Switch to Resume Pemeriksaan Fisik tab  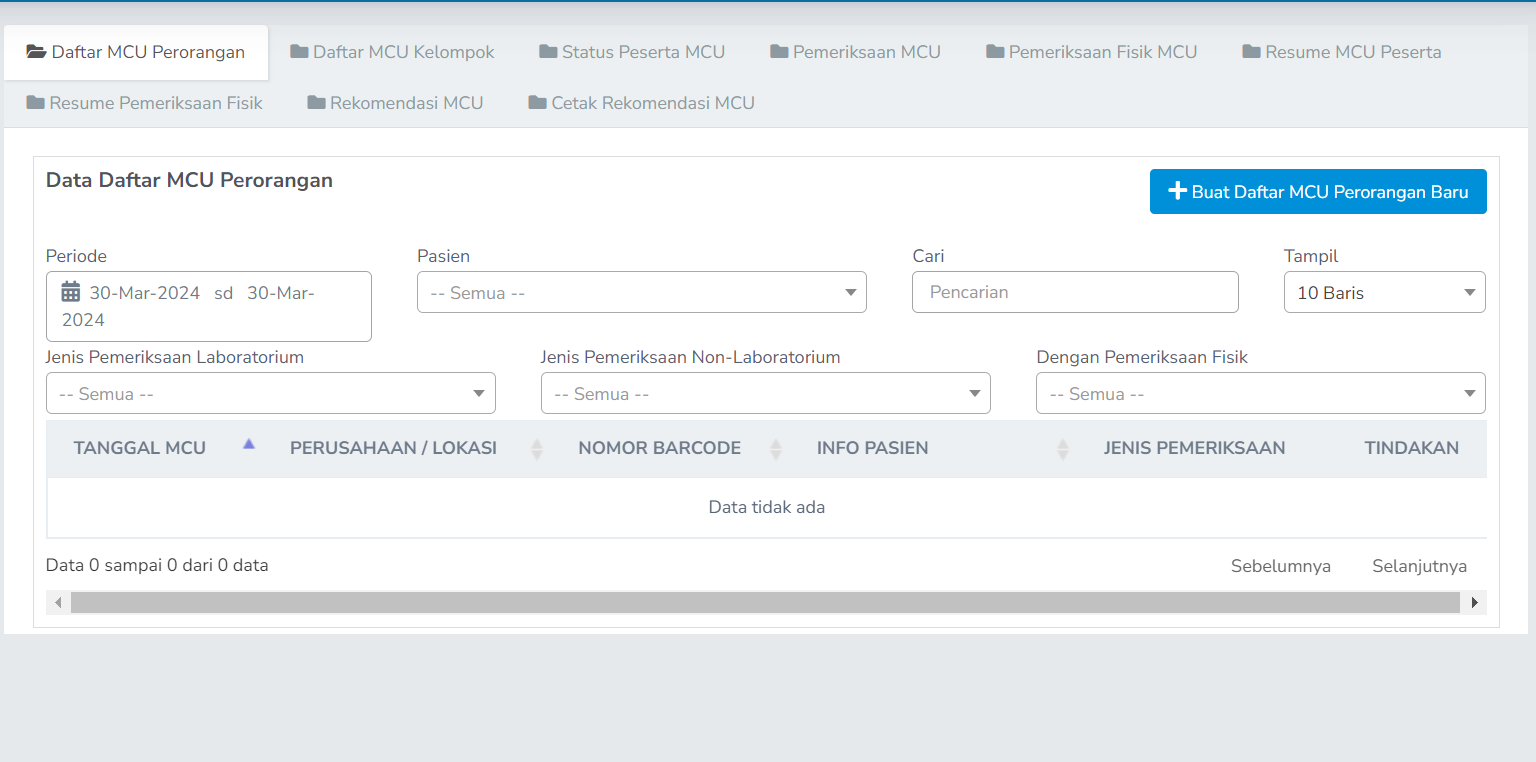click(144, 103)
